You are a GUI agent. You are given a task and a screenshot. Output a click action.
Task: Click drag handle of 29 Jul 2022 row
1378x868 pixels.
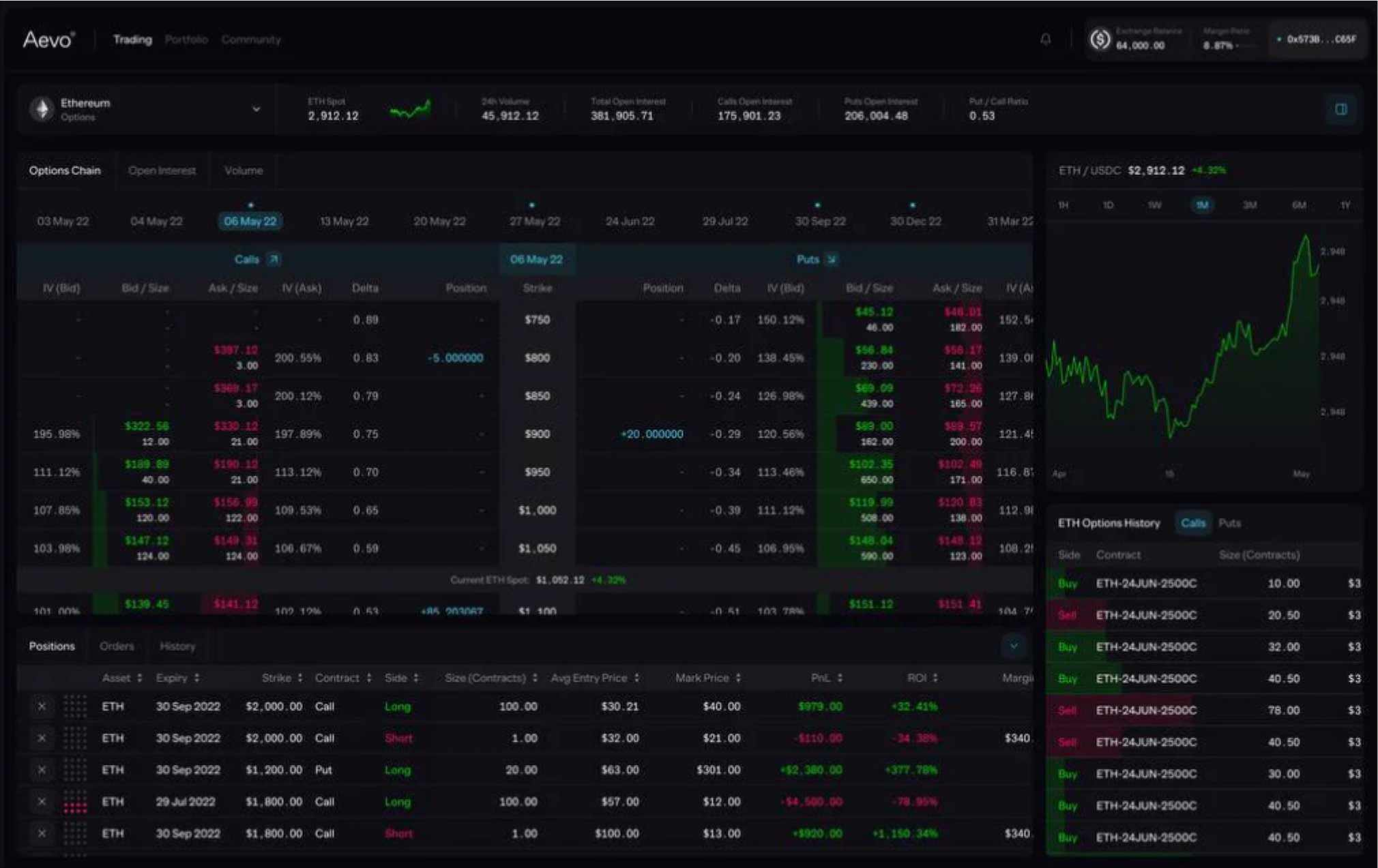(x=75, y=801)
